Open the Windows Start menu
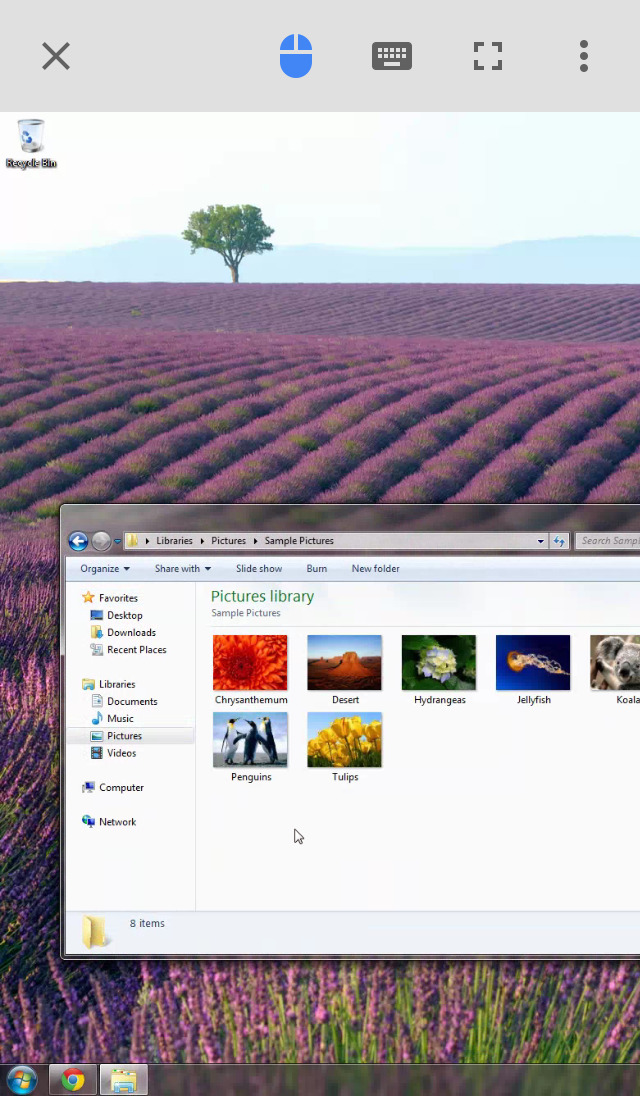Viewport: 640px width, 1096px height. (x=22, y=1080)
